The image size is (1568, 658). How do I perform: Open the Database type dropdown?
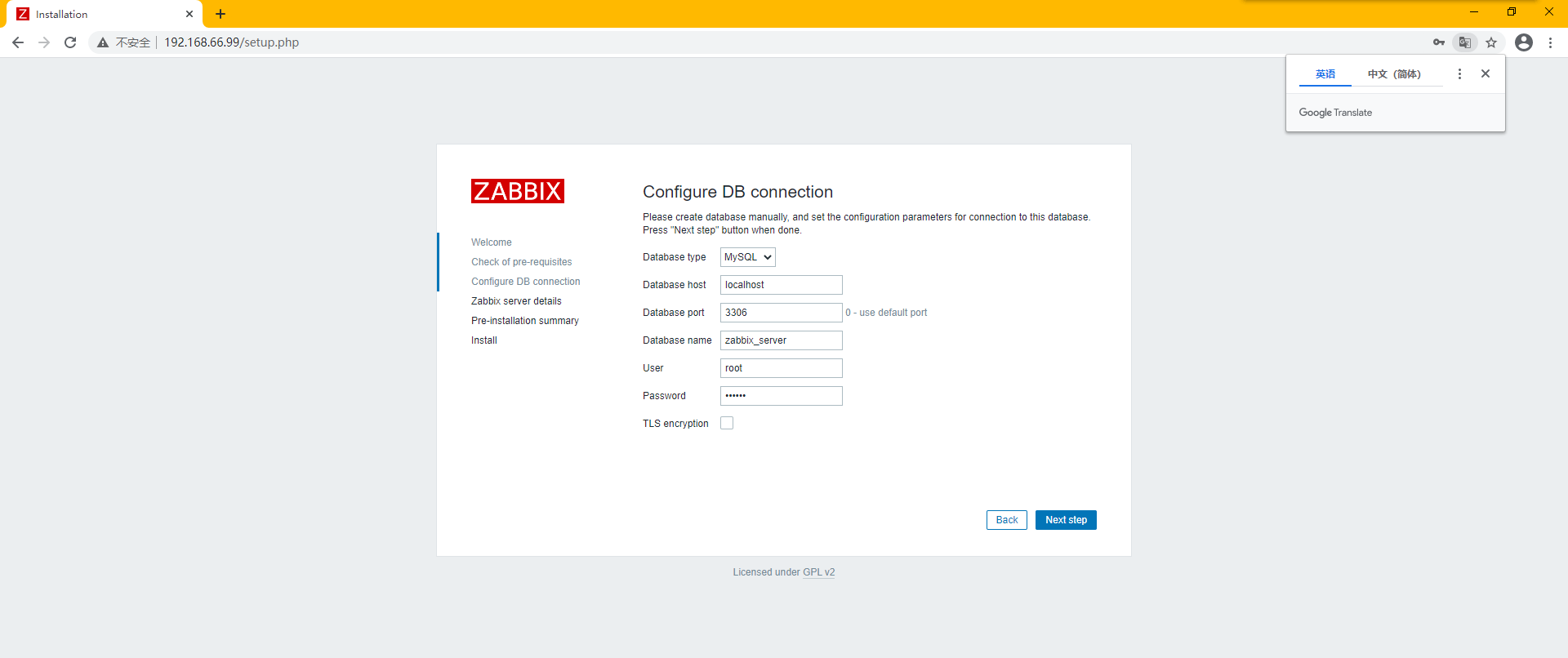[x=748, y=257]
